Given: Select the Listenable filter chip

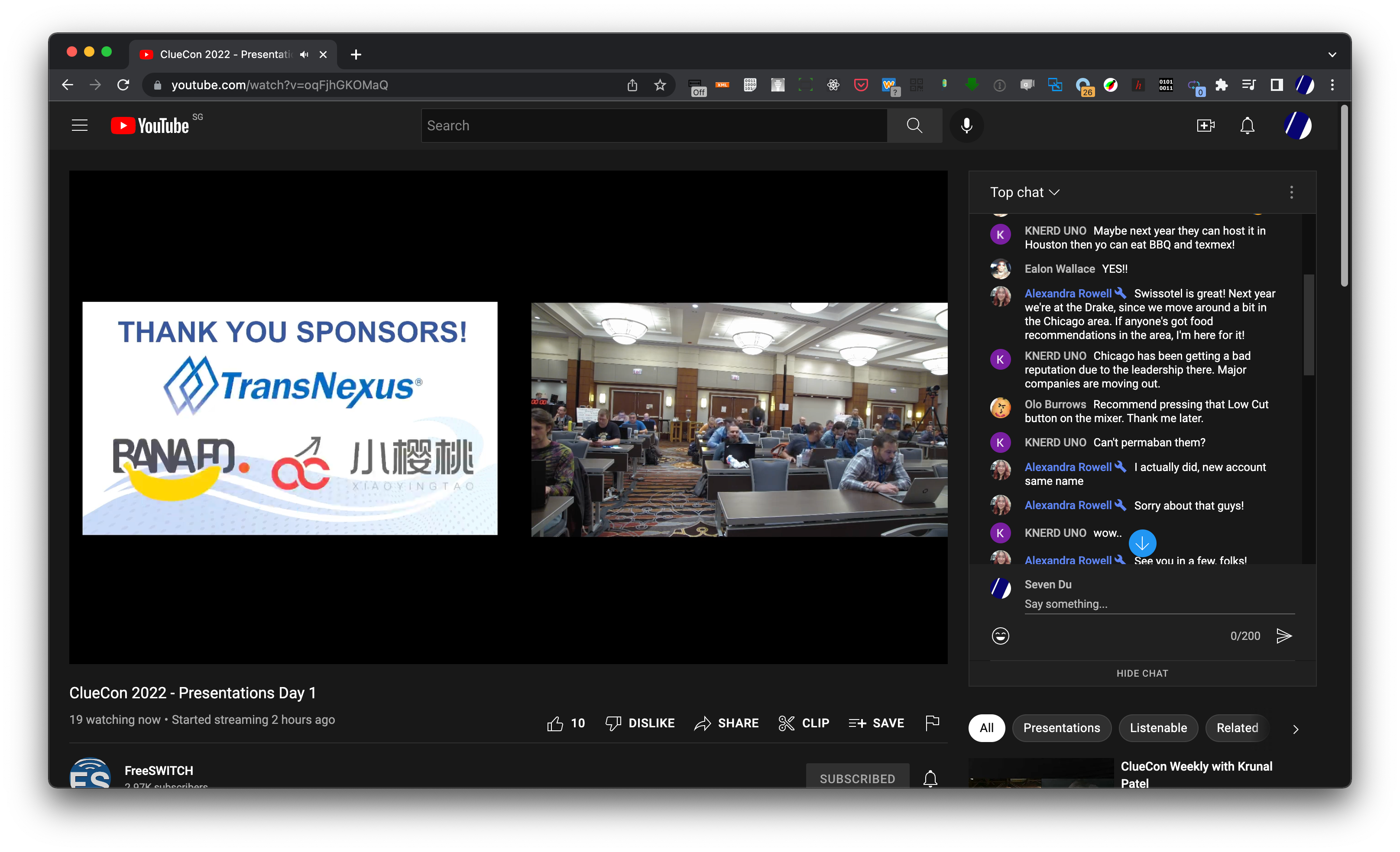Looking at the screenshot, I should coord(1158,728).
